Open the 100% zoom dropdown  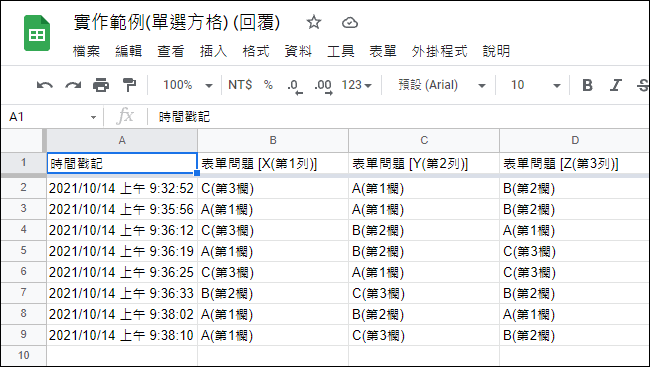coord(188,85)
